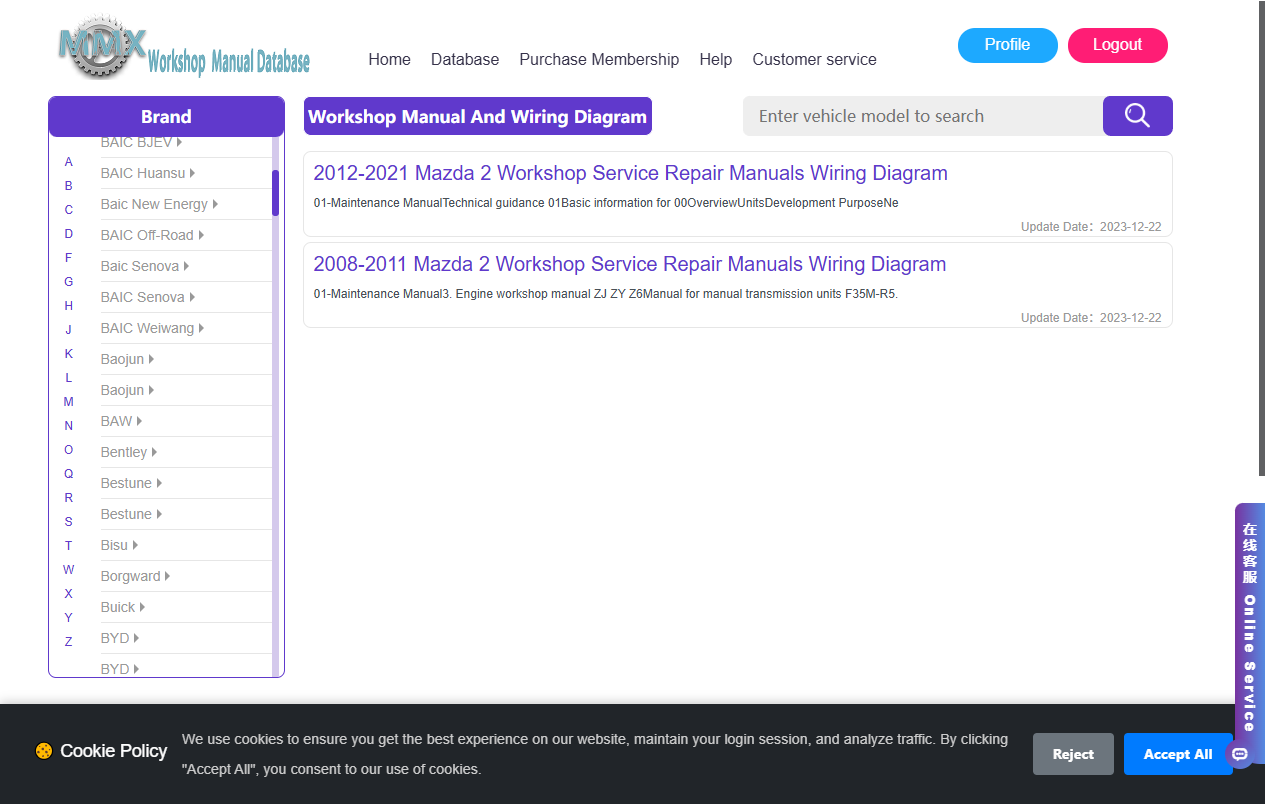Viewport: 1265px width, 804px height.
Task: Expand the Bentley brand arrow
Action: click(x=154, y=452)
